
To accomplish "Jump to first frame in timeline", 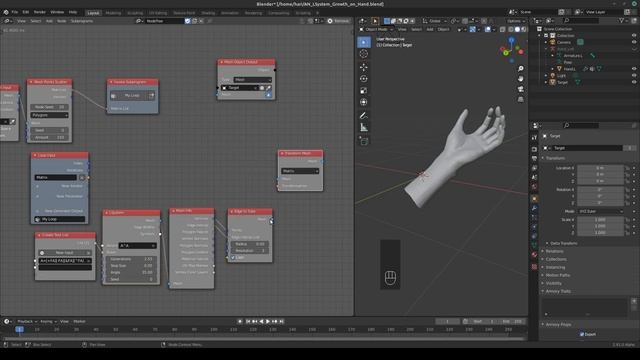I will (248, 322).
